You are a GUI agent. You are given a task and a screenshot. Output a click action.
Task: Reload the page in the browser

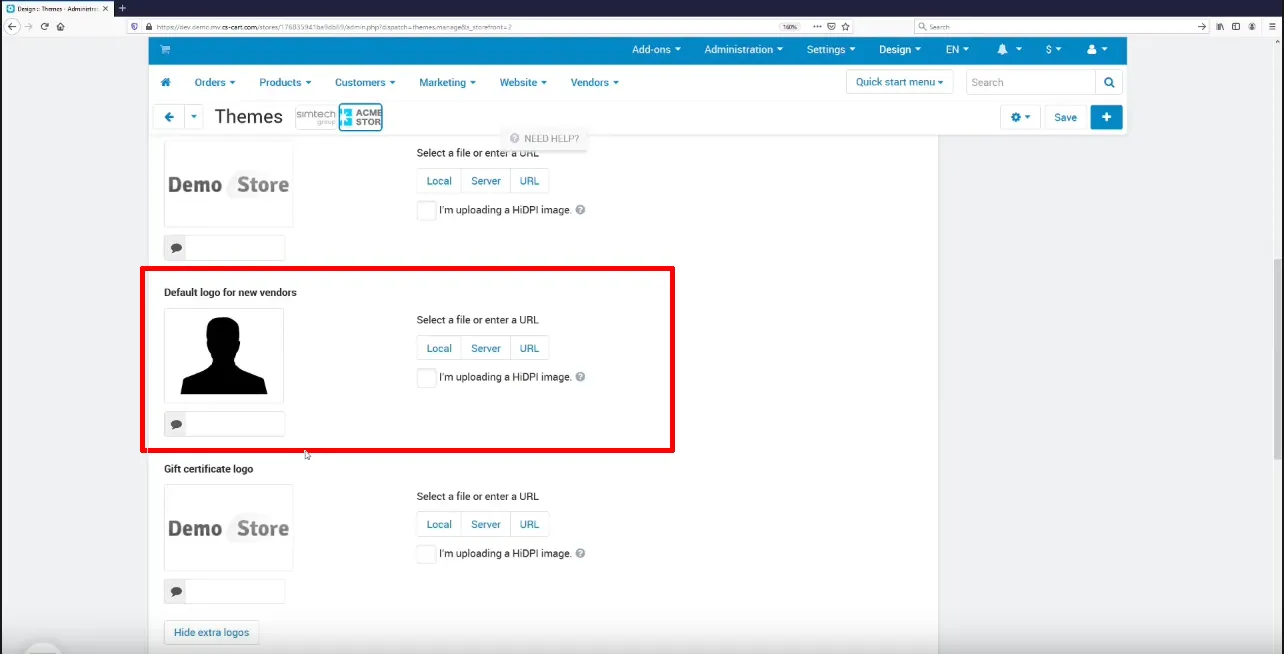coord(45,27)
